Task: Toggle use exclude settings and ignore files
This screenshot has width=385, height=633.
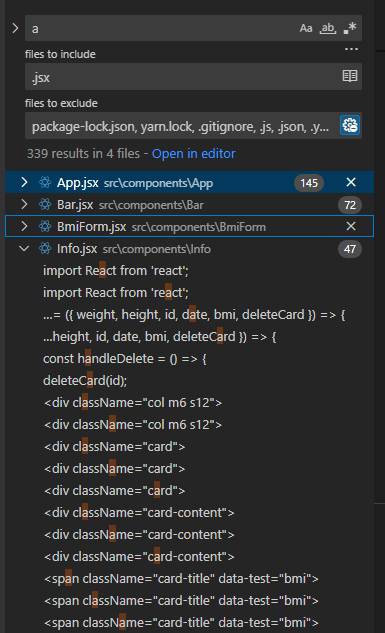Action: tap(349, 126)
